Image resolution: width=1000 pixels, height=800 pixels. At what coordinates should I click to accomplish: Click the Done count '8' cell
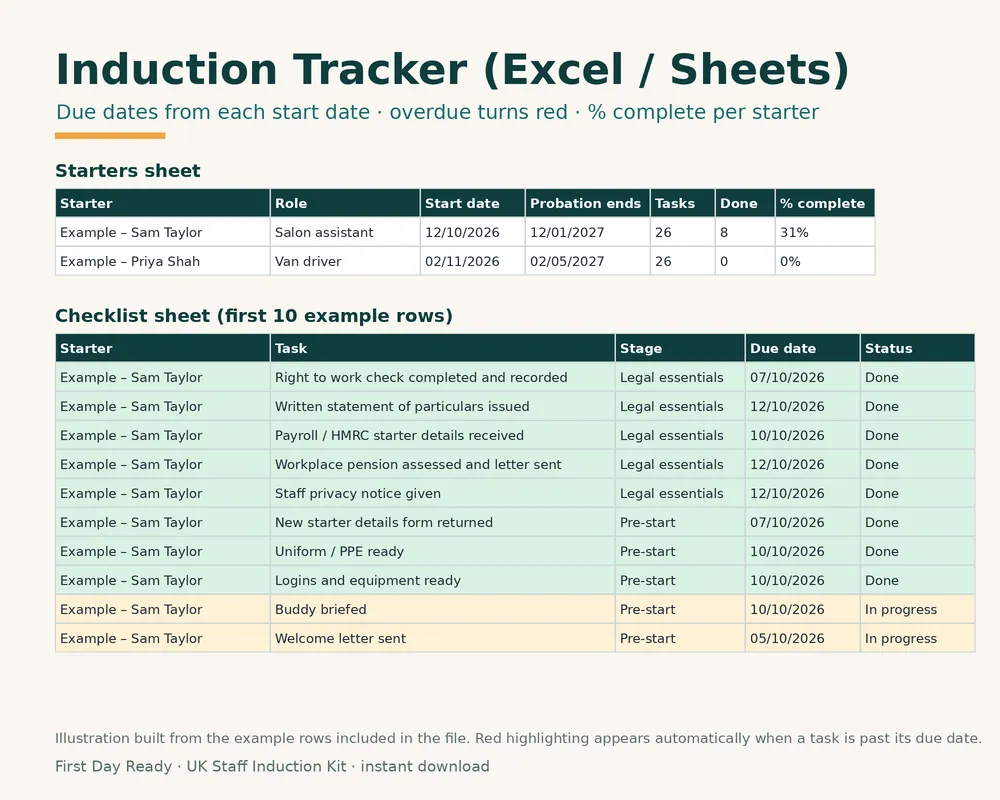point(745,232)
